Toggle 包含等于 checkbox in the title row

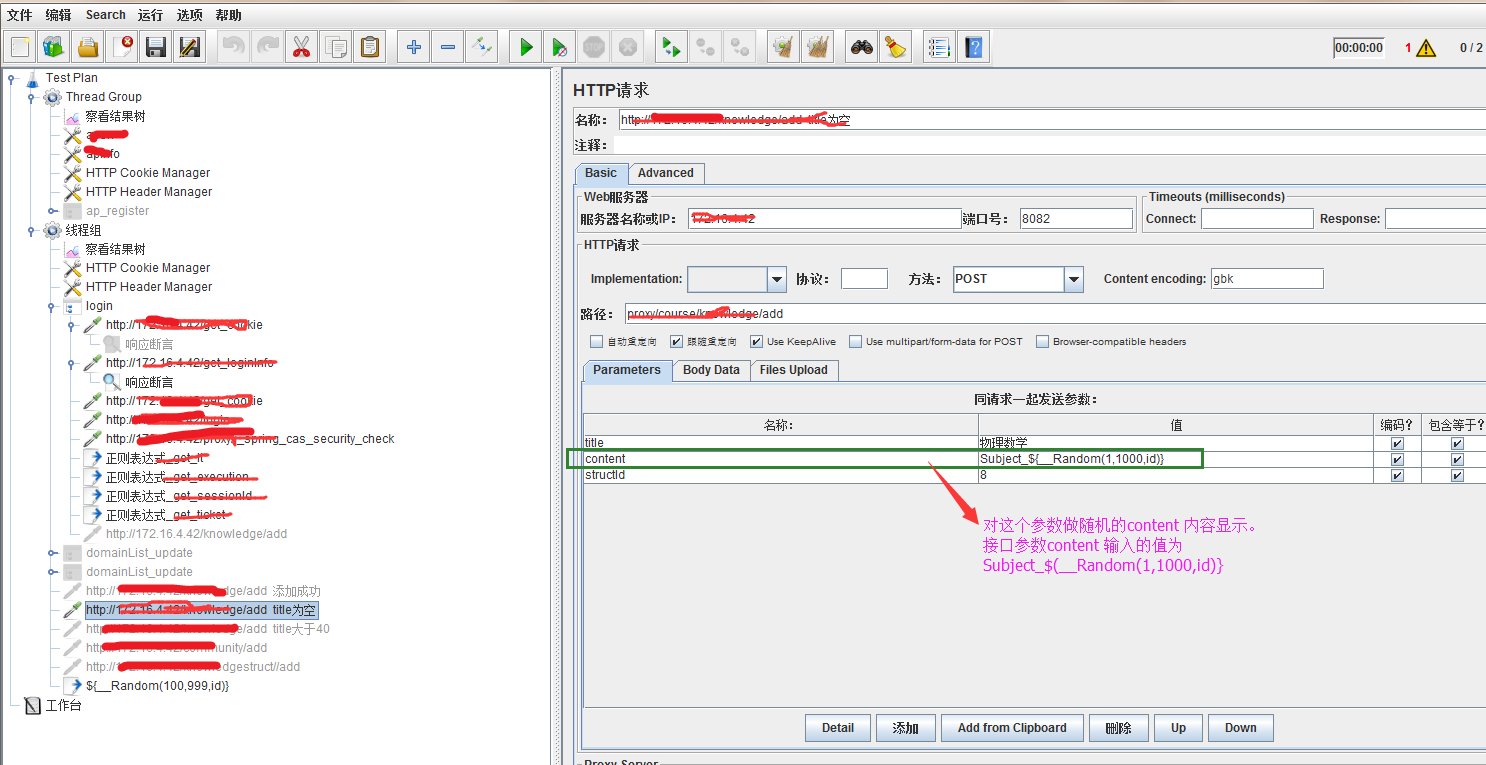tap(1457, 443)
